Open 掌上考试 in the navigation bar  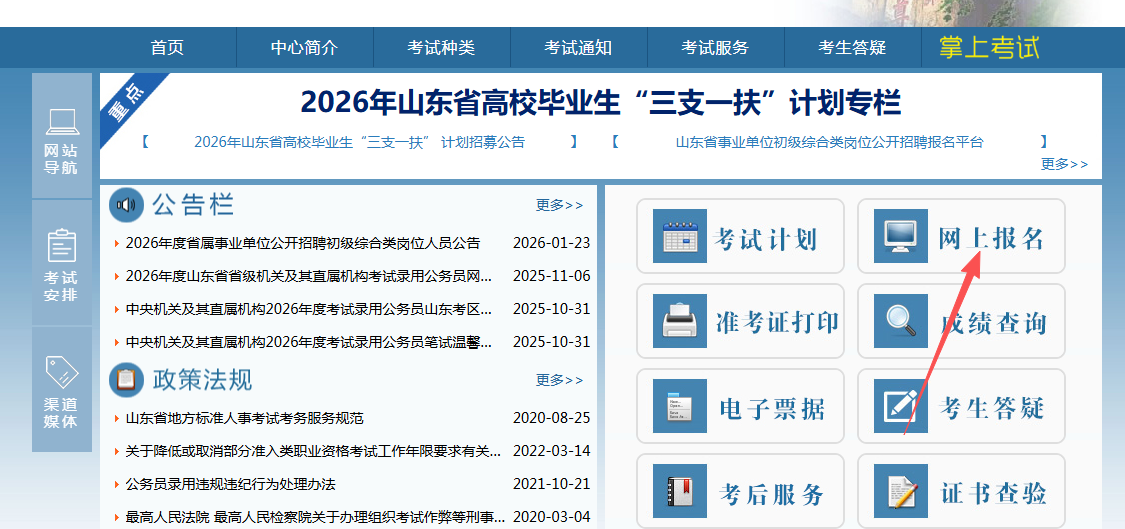tap(989, 48)
